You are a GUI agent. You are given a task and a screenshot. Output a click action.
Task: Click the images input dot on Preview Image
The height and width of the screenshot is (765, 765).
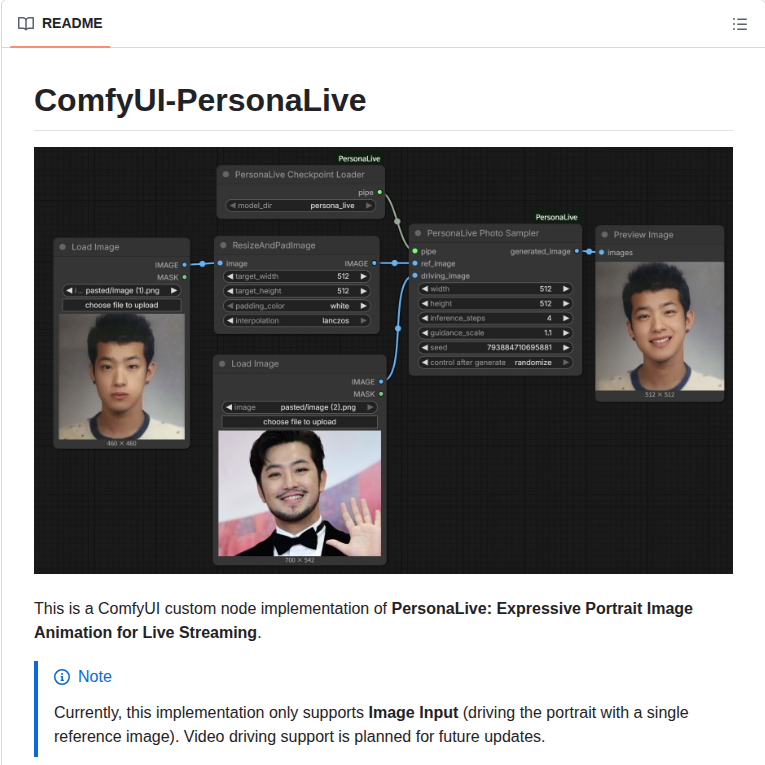point(602,252)
